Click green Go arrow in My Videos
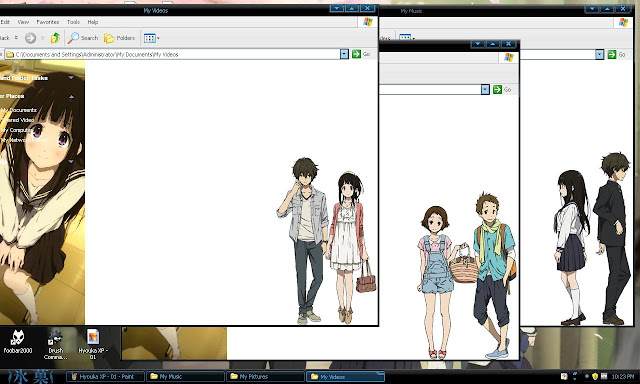640x384 pixels. click(x=356, y=54)
